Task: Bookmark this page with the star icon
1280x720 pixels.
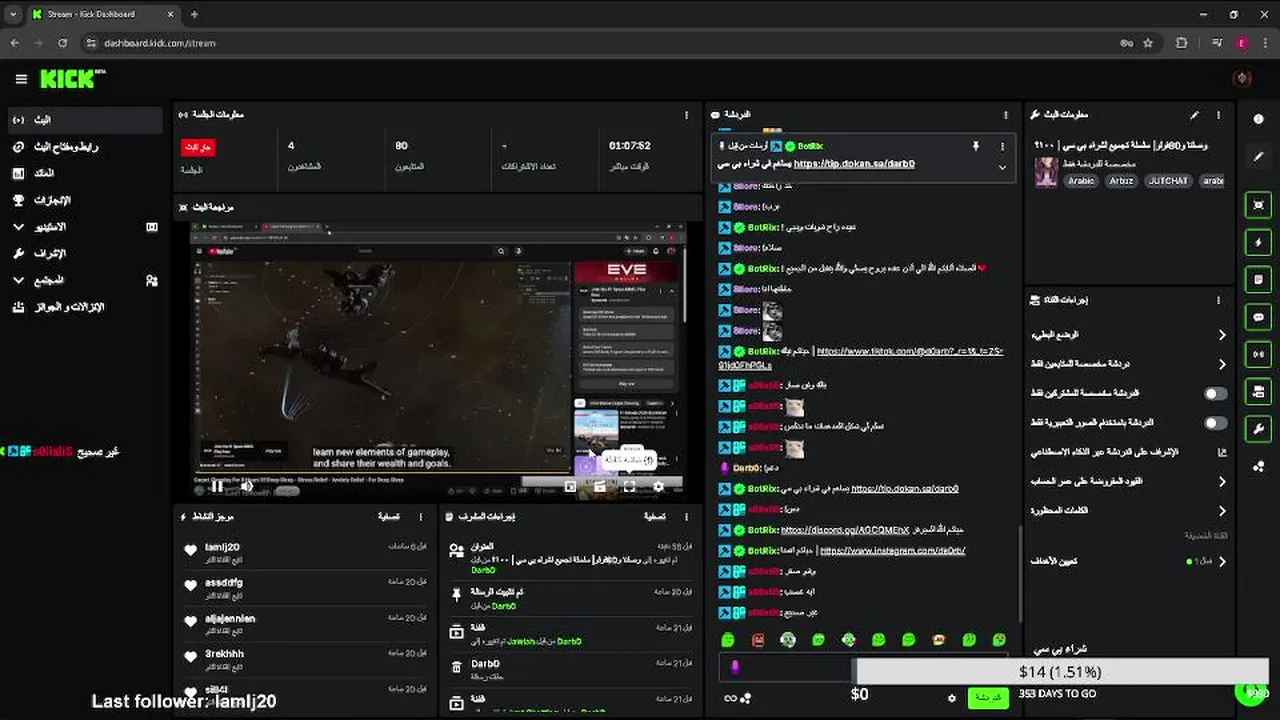Action: [1148, 43]
